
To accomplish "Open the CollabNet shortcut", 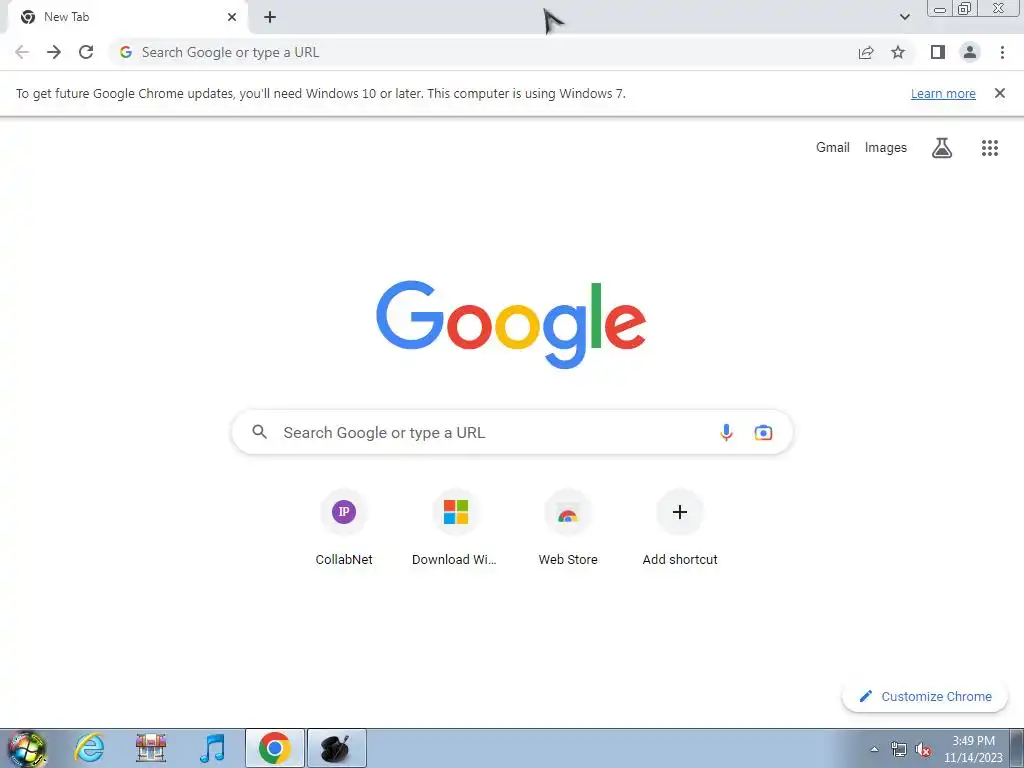I will click(x=344, y=529).
